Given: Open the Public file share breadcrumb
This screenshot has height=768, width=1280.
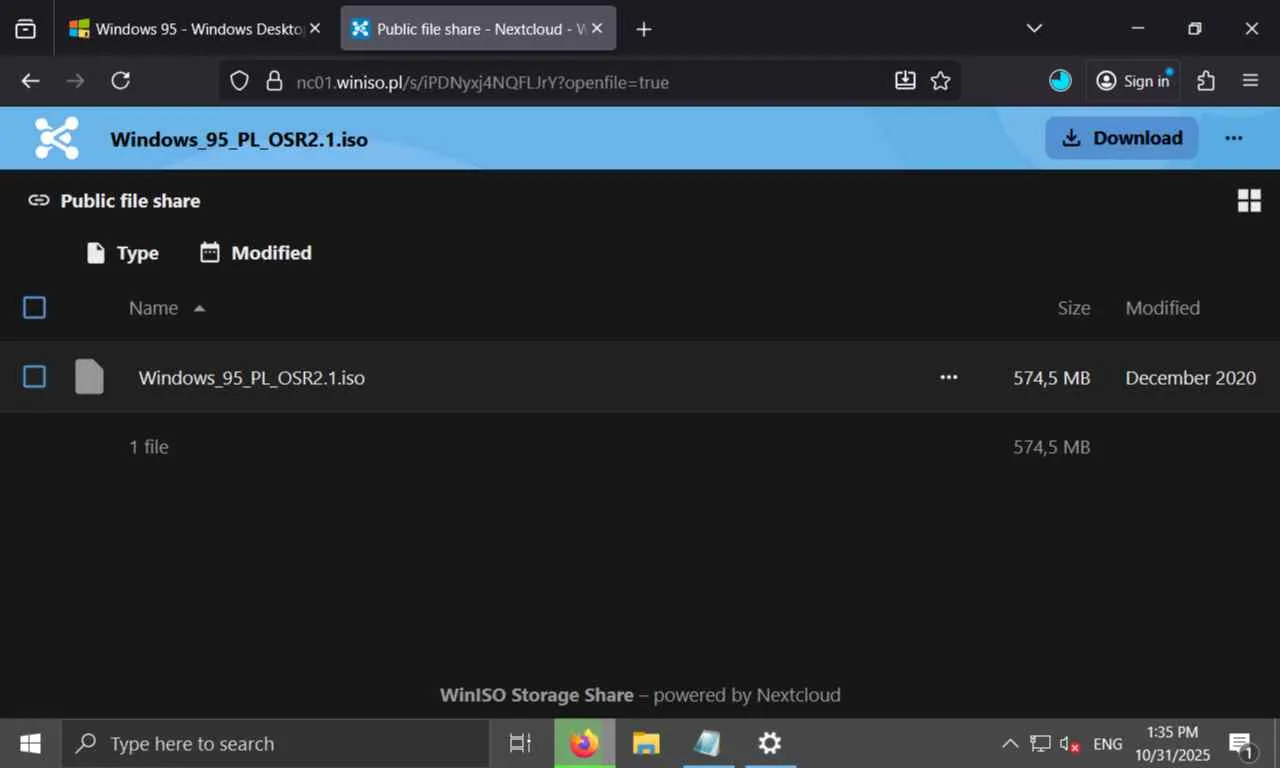Looking at the screenshot, I should [114, 201].
